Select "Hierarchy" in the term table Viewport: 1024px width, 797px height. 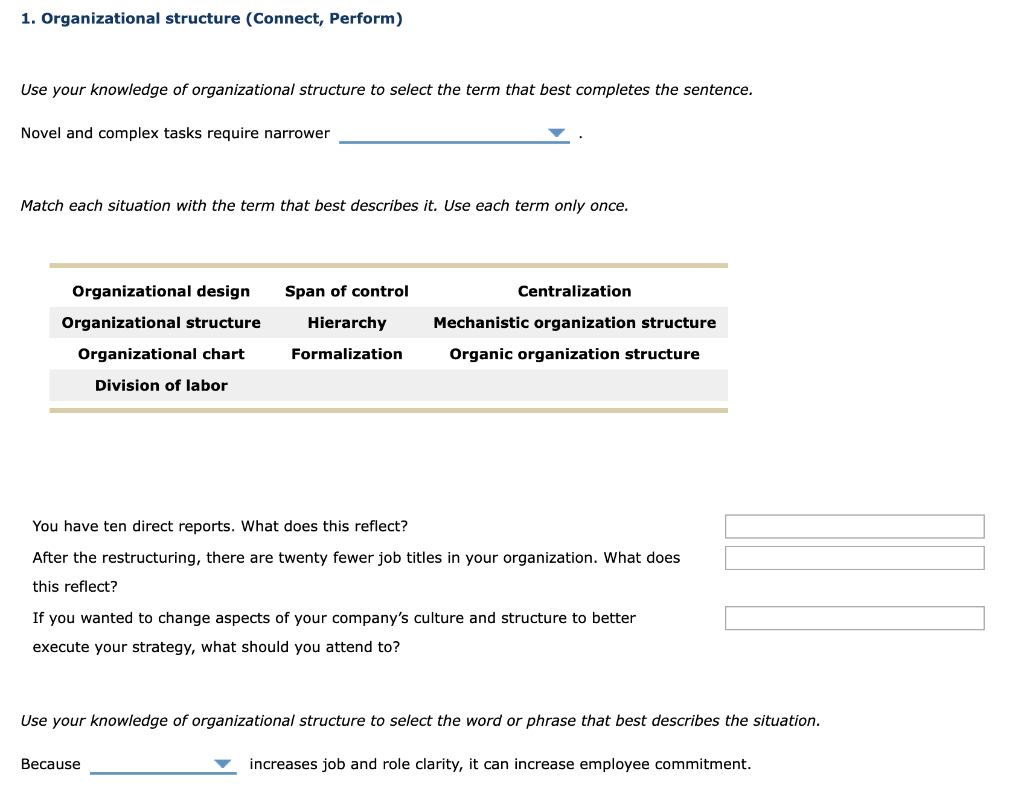click(346, 322)
